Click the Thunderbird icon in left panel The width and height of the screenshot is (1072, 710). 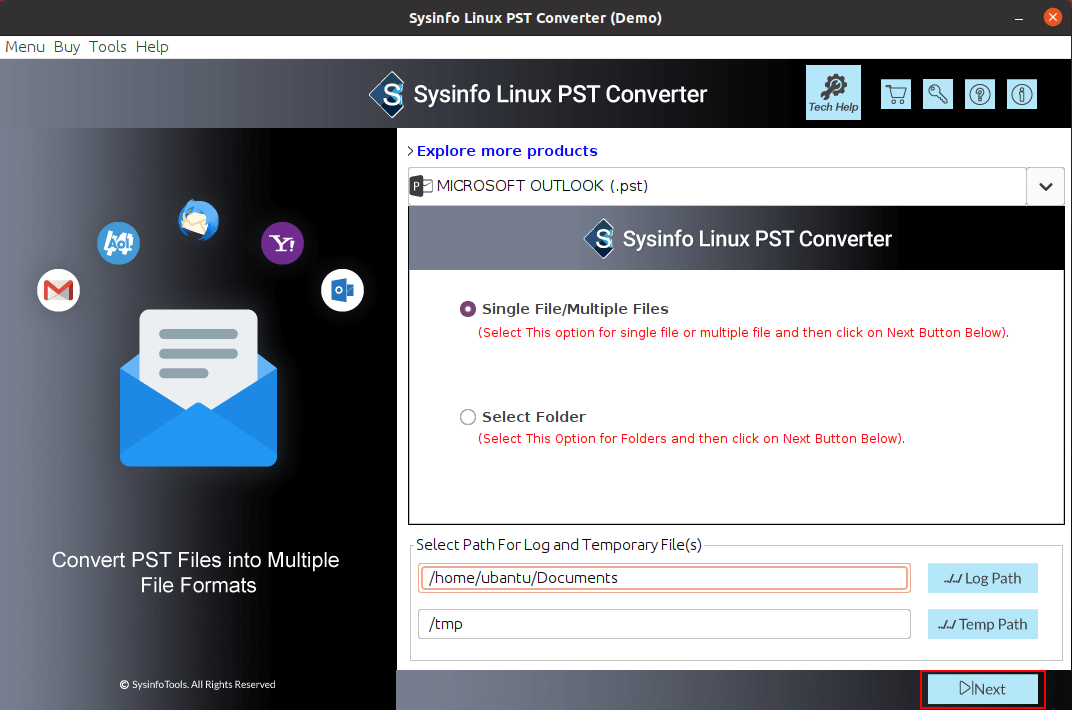pyautogui.click(x=198, y=220)
